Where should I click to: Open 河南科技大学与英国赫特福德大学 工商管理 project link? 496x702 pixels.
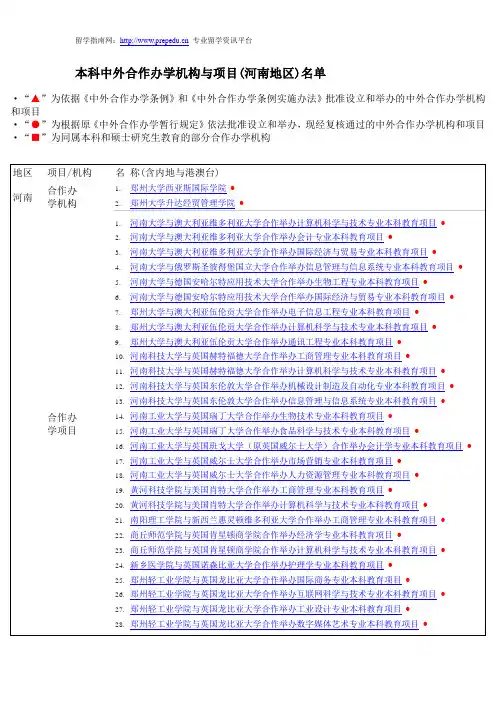(x=266, y=356)
